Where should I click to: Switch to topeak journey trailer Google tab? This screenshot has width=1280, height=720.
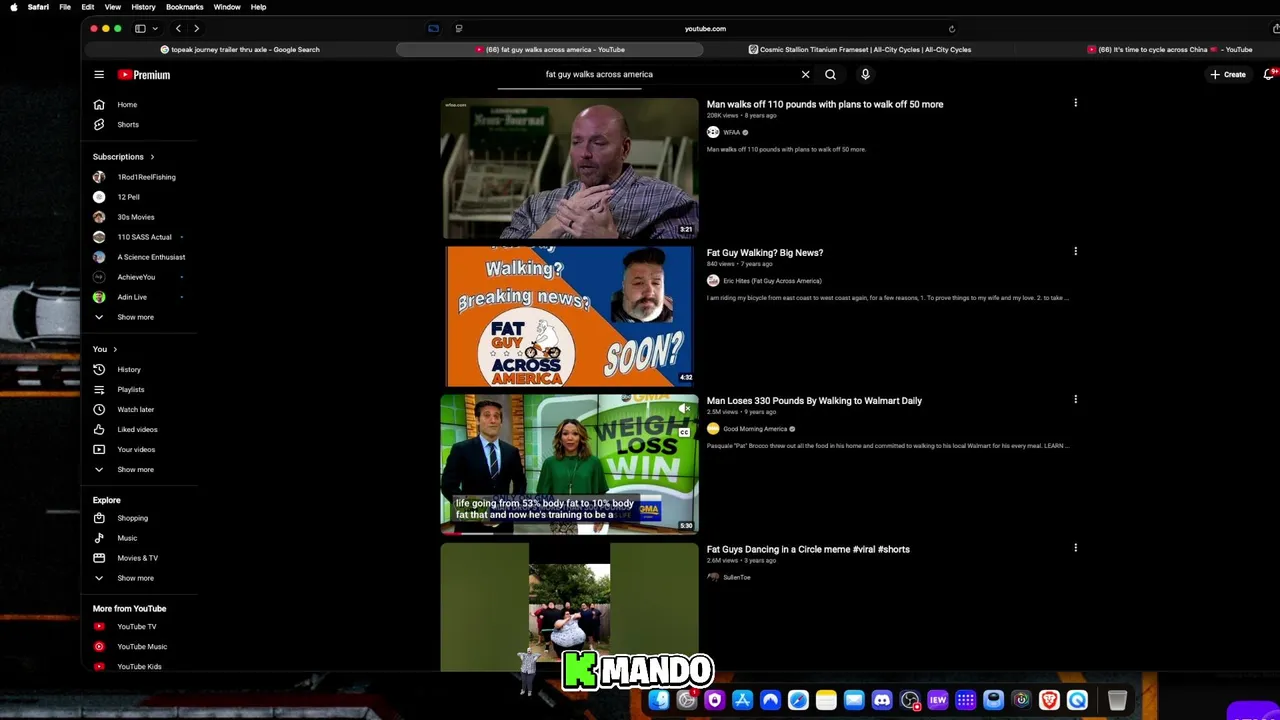point(240,49)
